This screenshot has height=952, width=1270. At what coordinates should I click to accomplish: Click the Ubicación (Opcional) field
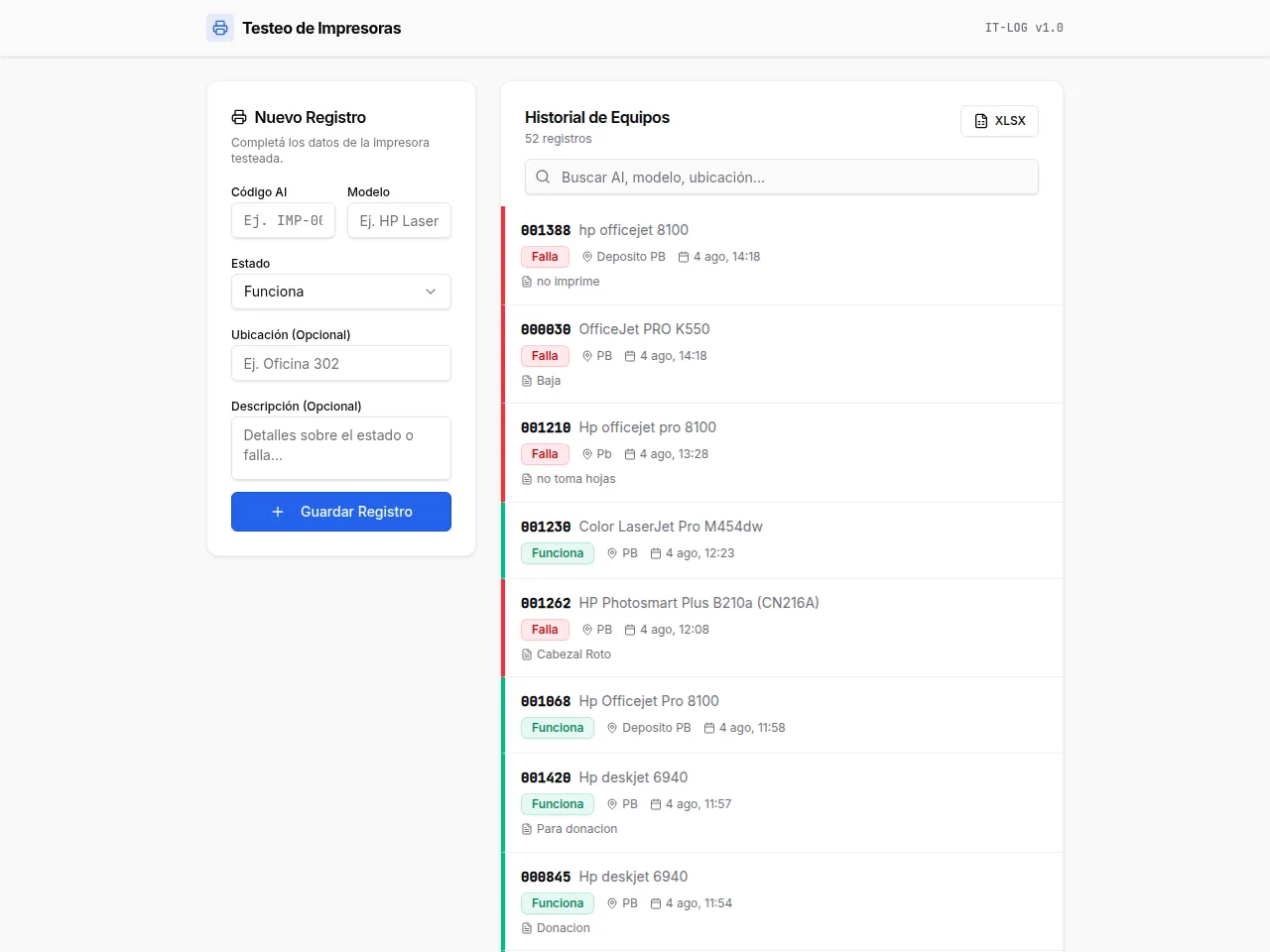click(341, 363)
